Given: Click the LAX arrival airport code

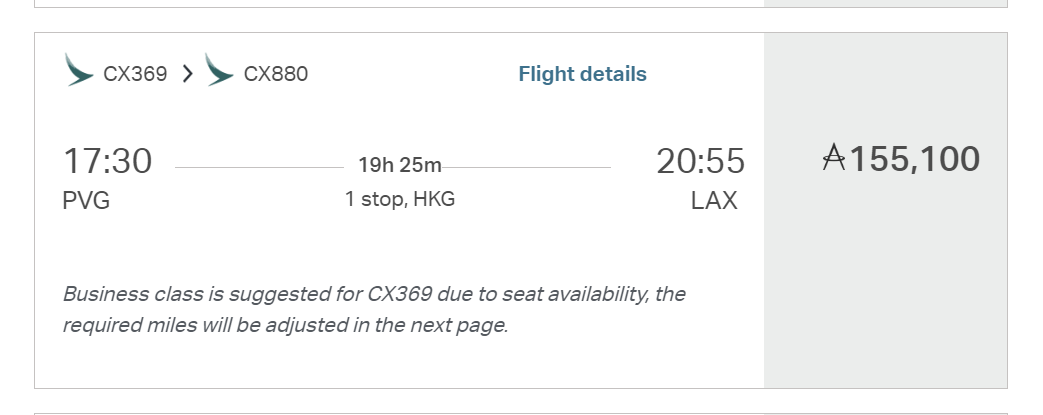Looking at the screenshot, I should (x=714, y=201).
